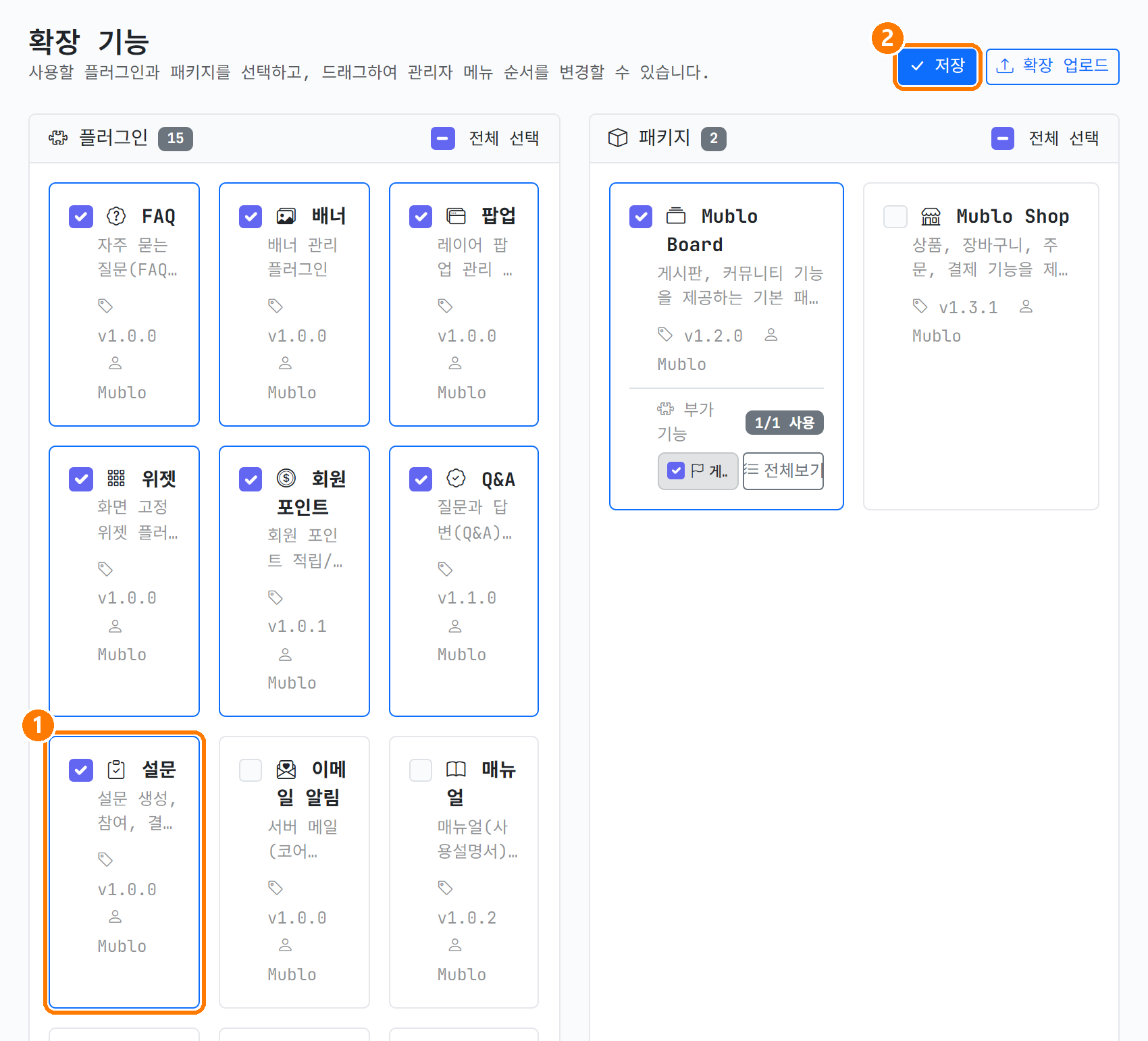Click the 회원 포인트 coin icon
The image size is (1148, 1041).
click(x=286, y=479)
